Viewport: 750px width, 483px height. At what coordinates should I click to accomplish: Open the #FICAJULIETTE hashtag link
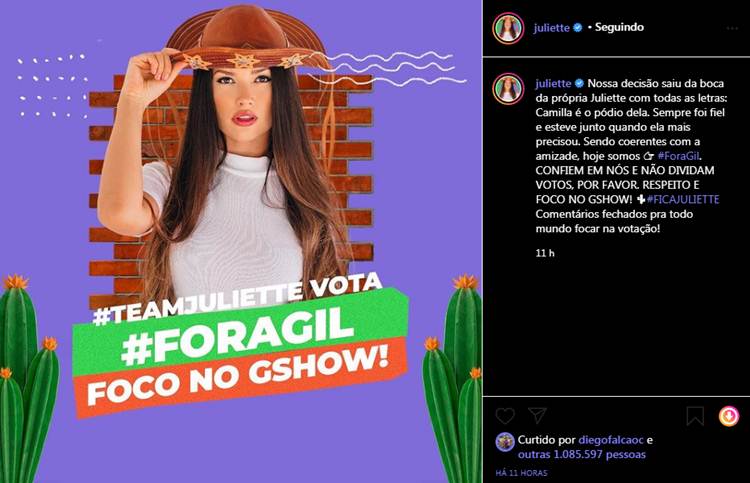coord(683,199)
